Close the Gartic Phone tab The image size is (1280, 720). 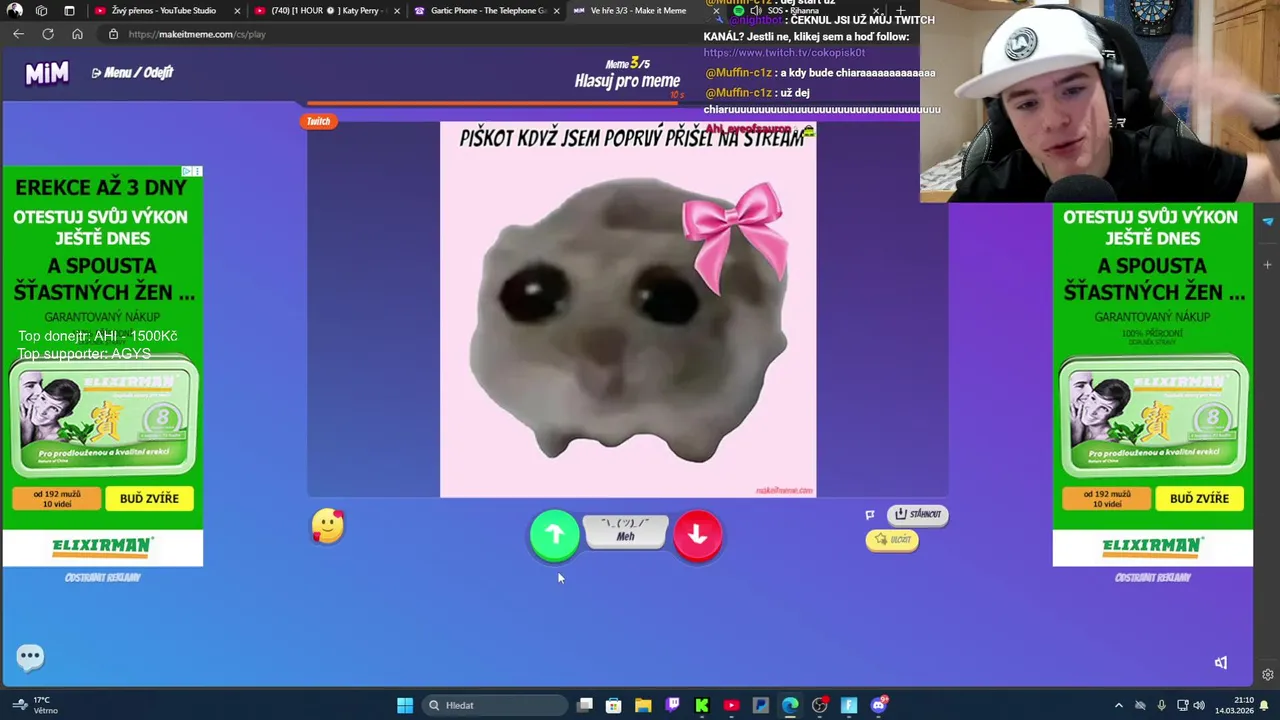(557, 11)
